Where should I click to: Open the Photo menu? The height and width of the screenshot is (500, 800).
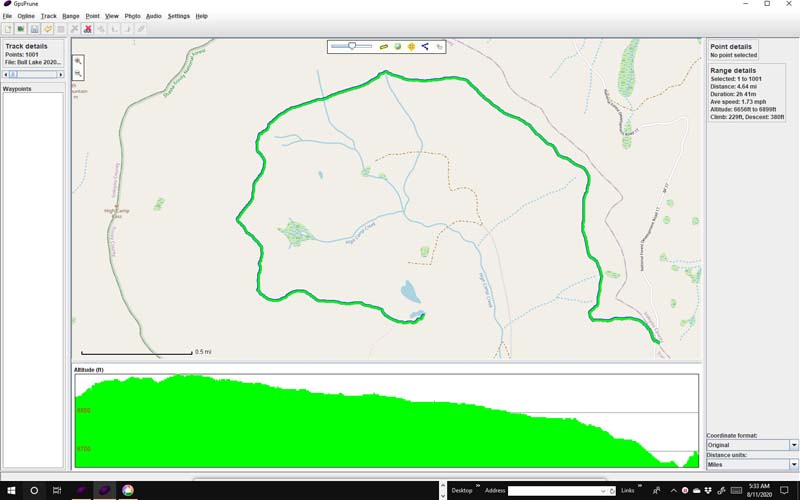click(x=132, y=16)
